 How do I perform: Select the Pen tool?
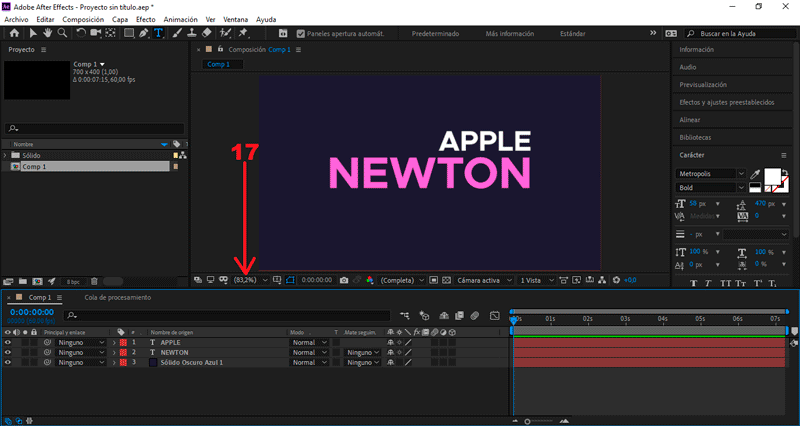144,33
